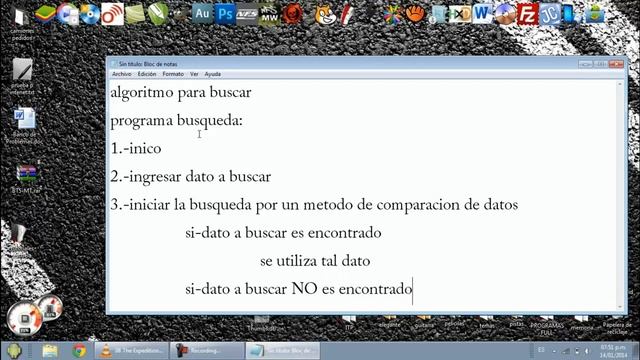This screenshot has width=640, height=360.
Task: Launch CorelDRAW green balloon icon
Action: [x=158, y=14]
